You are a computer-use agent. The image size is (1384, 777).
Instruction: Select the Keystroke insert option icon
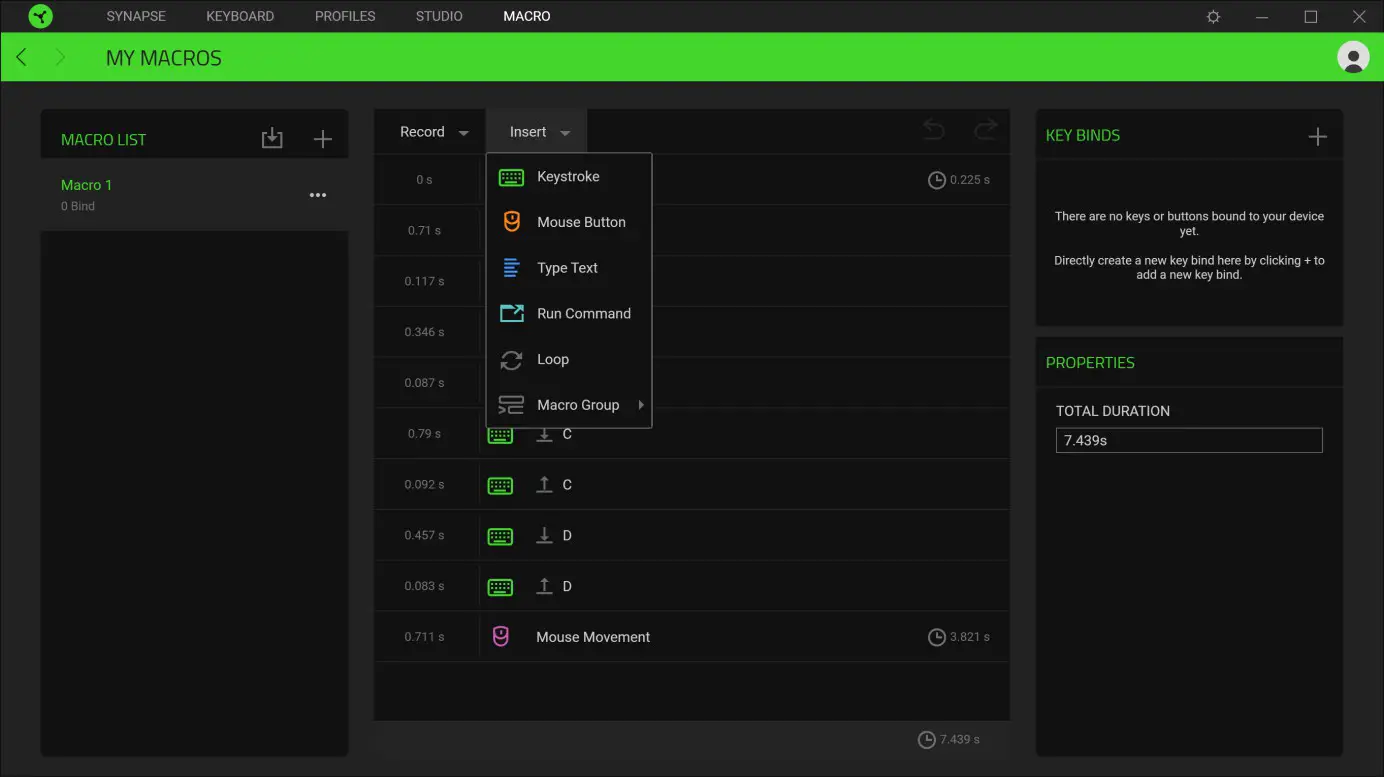pyautogui.click(x=511, y=176)
